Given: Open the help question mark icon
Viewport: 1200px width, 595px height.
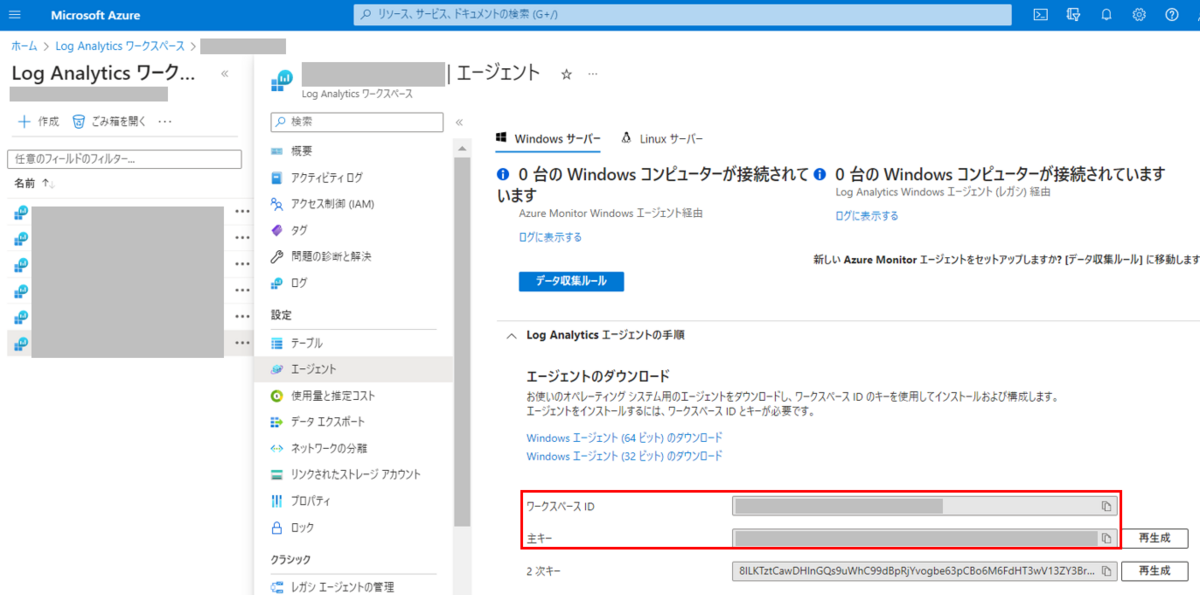Looking at the screenshot, I should point(1171,15).
